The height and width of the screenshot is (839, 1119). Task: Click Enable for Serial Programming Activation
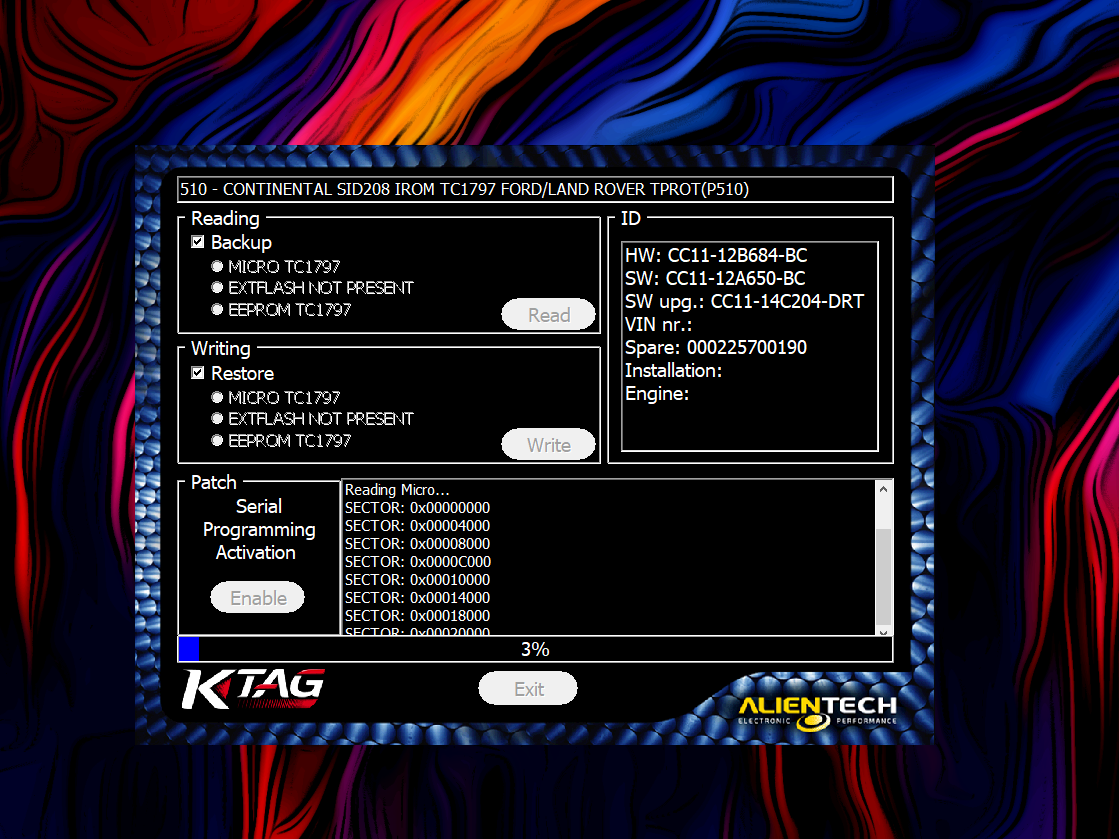click(258, 598)
